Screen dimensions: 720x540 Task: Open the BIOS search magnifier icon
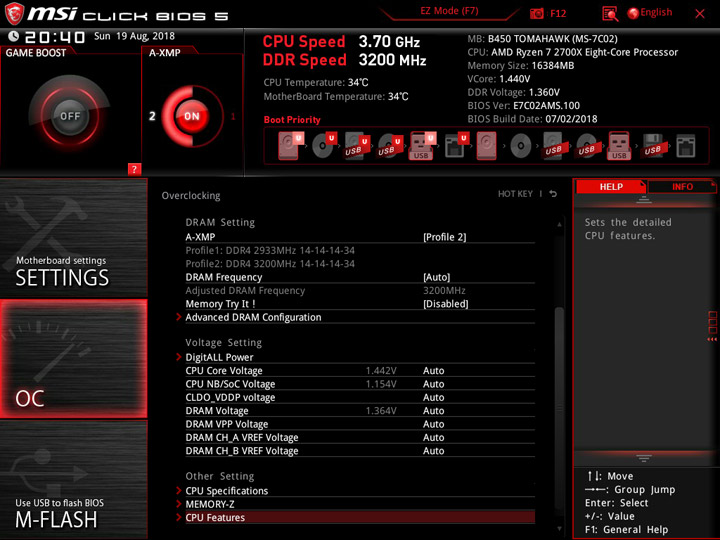pos(610,14)
